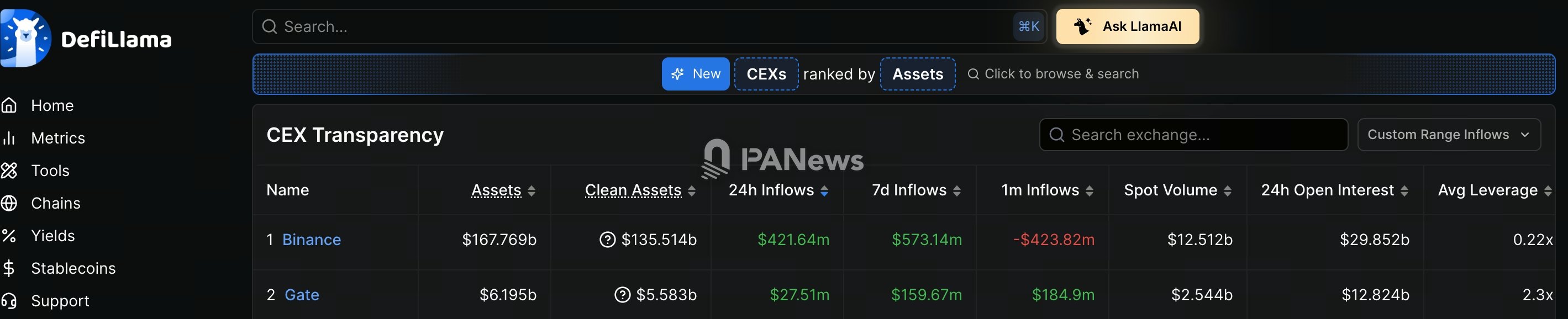The image size is (1568, 319).
Task: Click the DefiLlama llama logo
Action: [25, 38]
